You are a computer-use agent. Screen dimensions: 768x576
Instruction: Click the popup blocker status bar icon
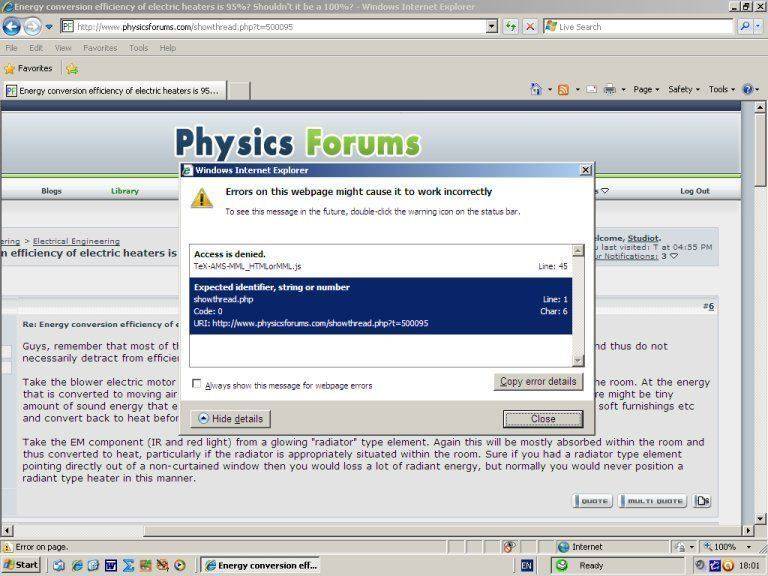(x=510, y=547)
